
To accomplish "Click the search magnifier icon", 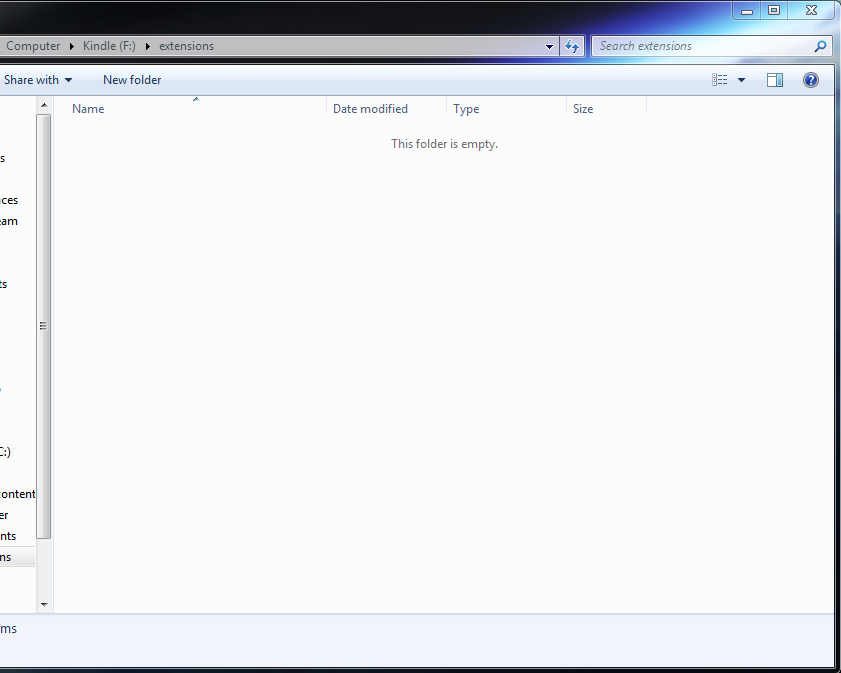I will (x=820, y=46).
